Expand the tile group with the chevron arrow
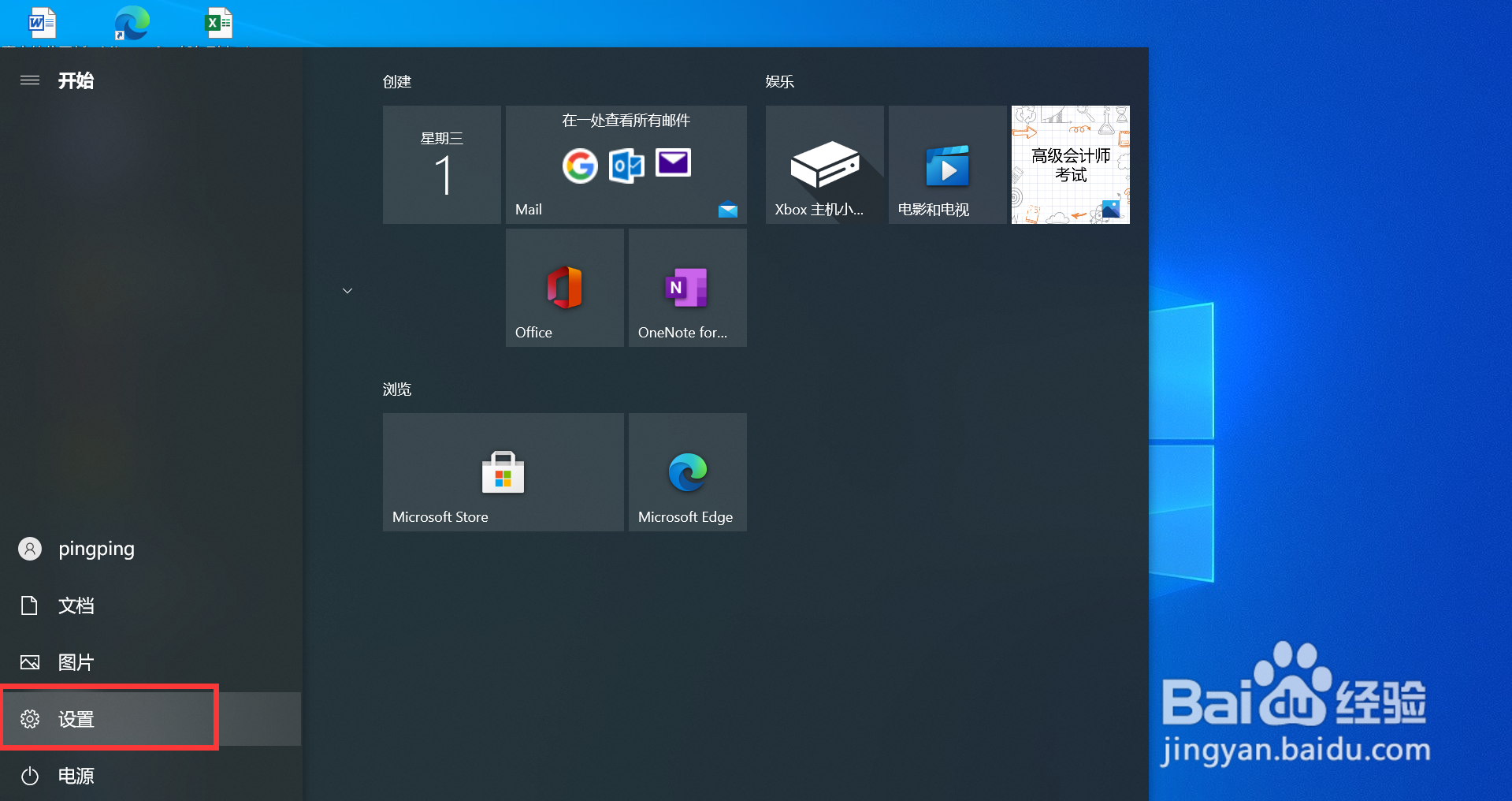This screenshot has height=801, width=1512. coord(347,291)
